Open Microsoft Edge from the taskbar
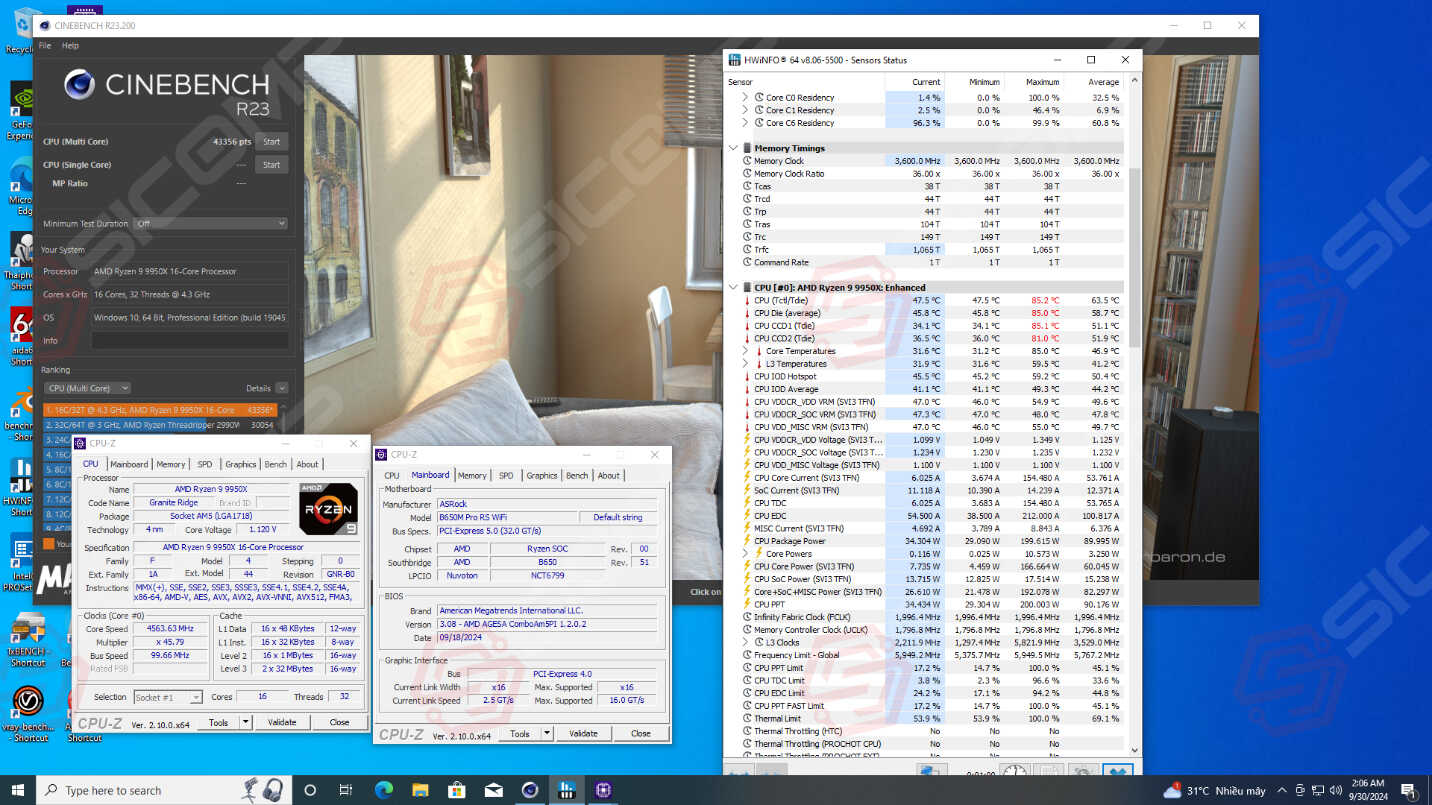Screen dimensions: 1432x805 (x=384, y=790)
